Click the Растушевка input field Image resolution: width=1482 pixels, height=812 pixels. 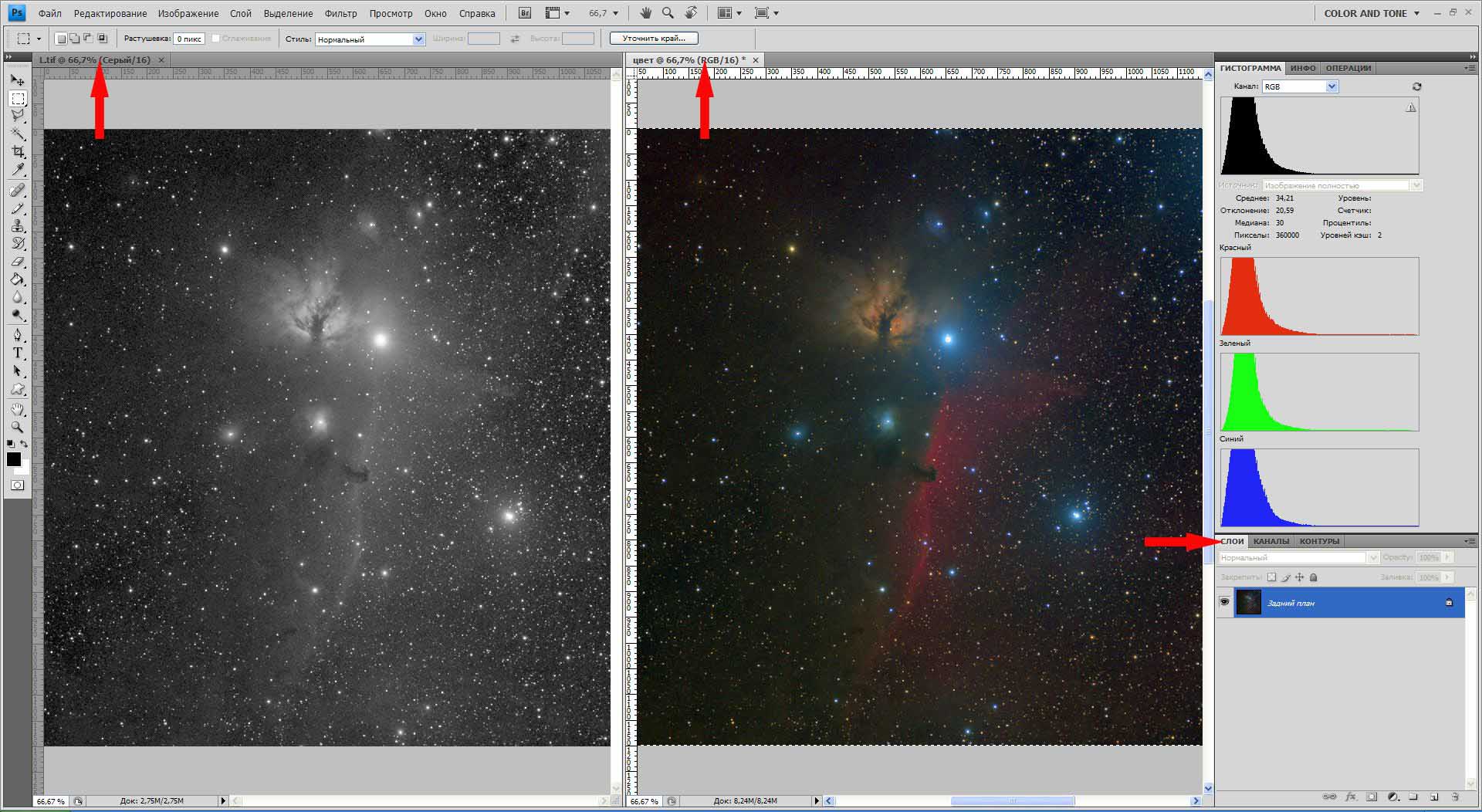click(188, 39)
